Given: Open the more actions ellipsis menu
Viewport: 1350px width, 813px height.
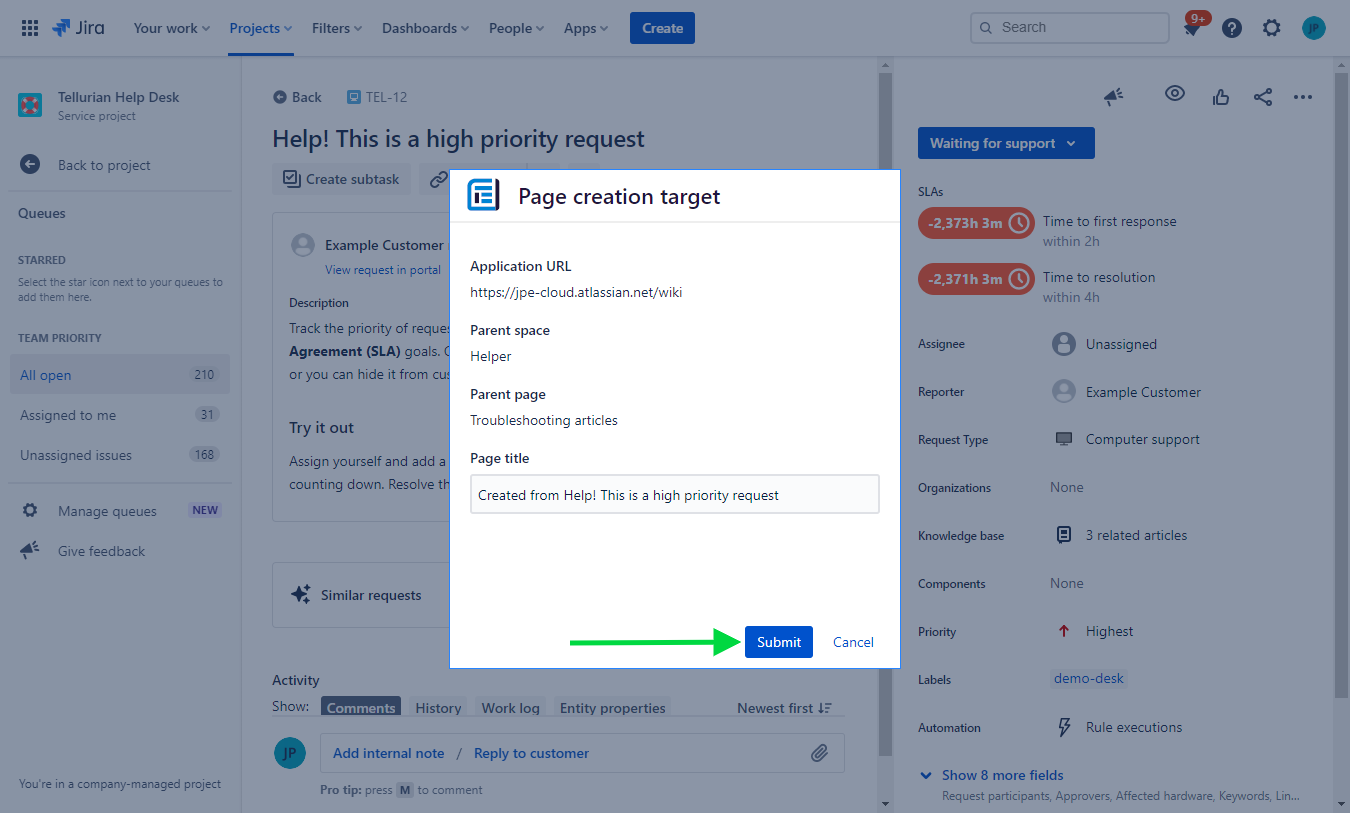Looking at the screenshot, I should tap(1302, 97).
